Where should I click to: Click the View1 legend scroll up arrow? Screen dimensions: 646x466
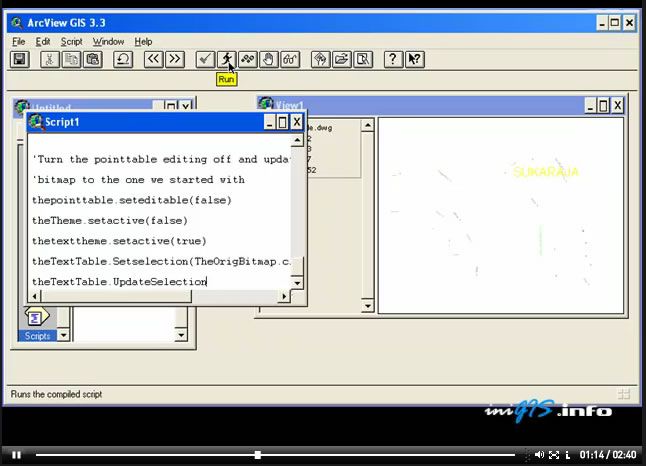click(x=367, y=125)
